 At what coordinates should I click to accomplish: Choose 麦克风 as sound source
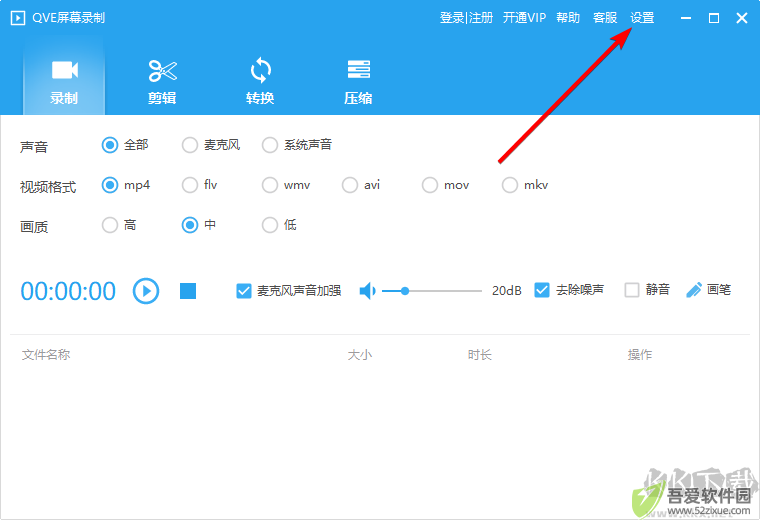190,145
